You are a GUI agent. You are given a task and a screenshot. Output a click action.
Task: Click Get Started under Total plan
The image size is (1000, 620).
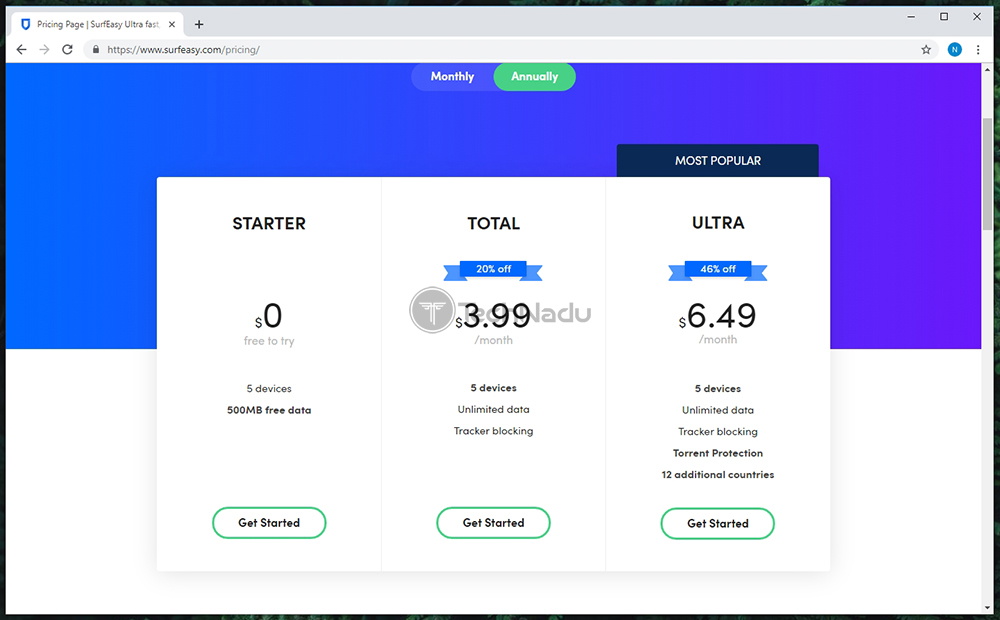(x=494, y=523)
